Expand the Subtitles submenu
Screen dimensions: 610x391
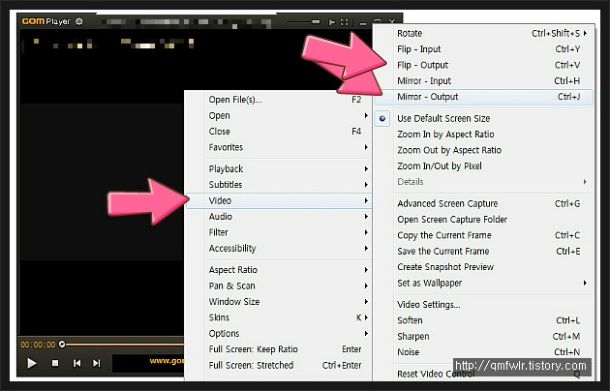pos(279,185)
